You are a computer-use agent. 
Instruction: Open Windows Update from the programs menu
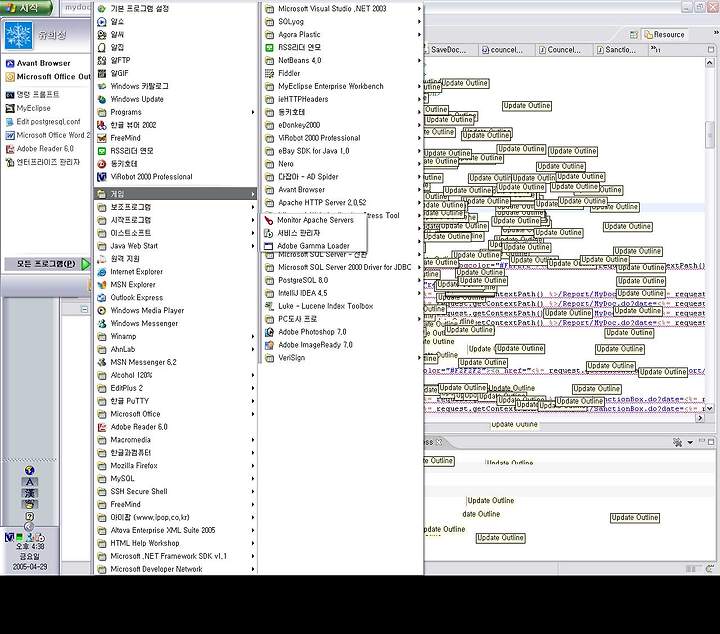[137, 99]
